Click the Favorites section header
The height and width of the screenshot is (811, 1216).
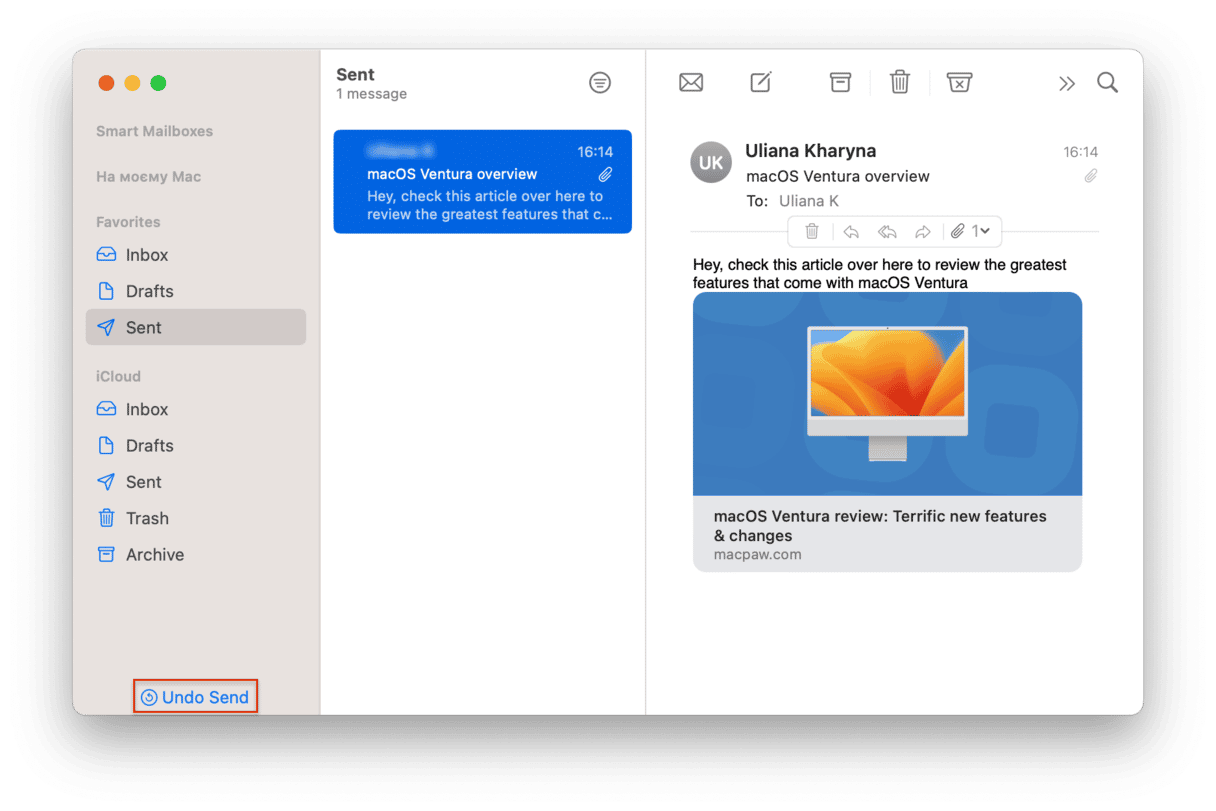pyautogui.click(x=128, y=222)
